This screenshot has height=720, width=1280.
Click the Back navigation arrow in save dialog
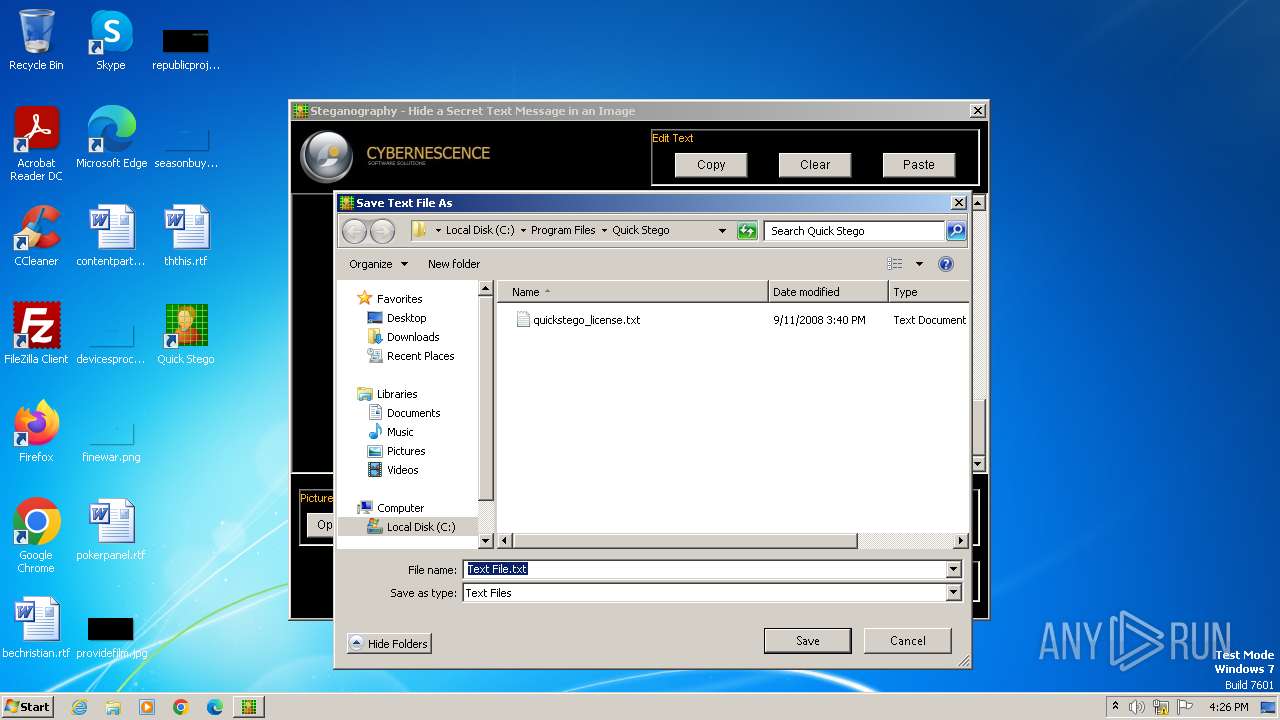(354, 231)
